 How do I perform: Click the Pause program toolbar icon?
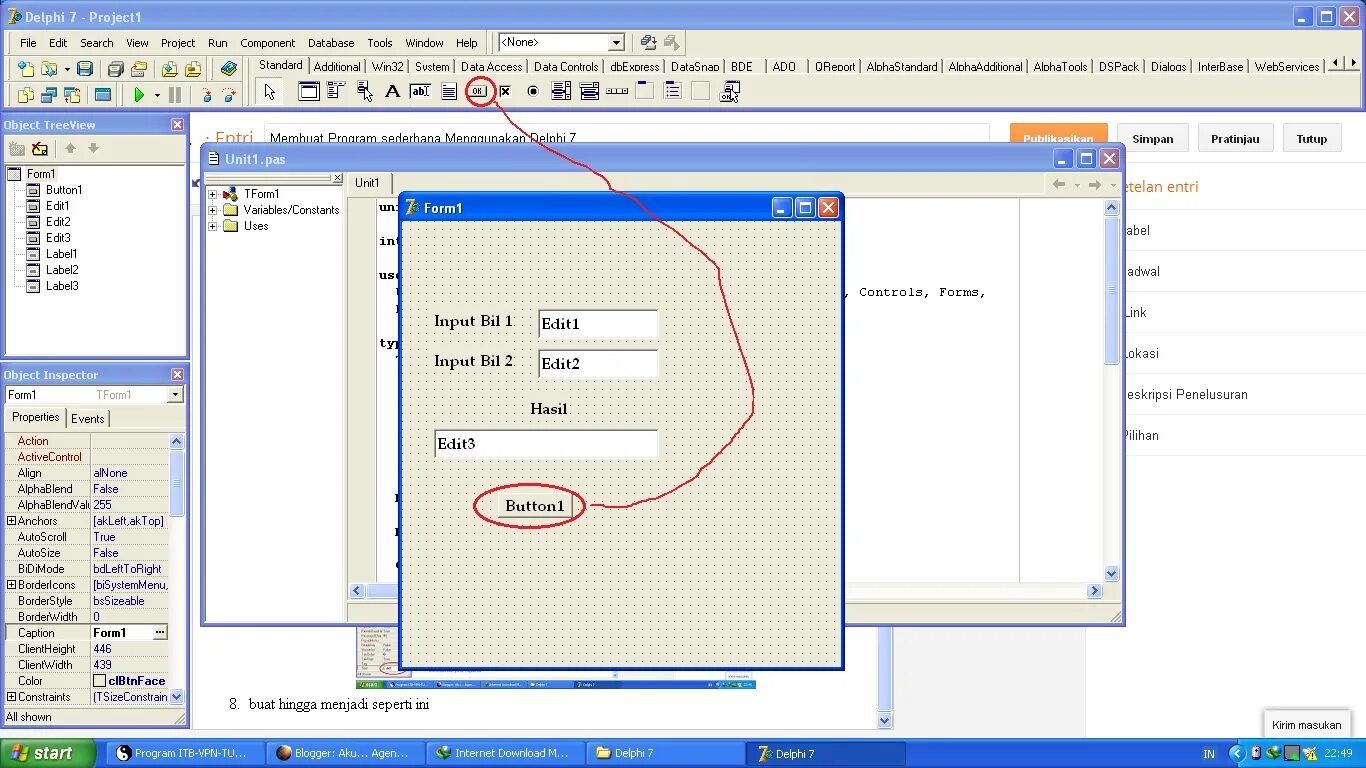pos(175,95)
